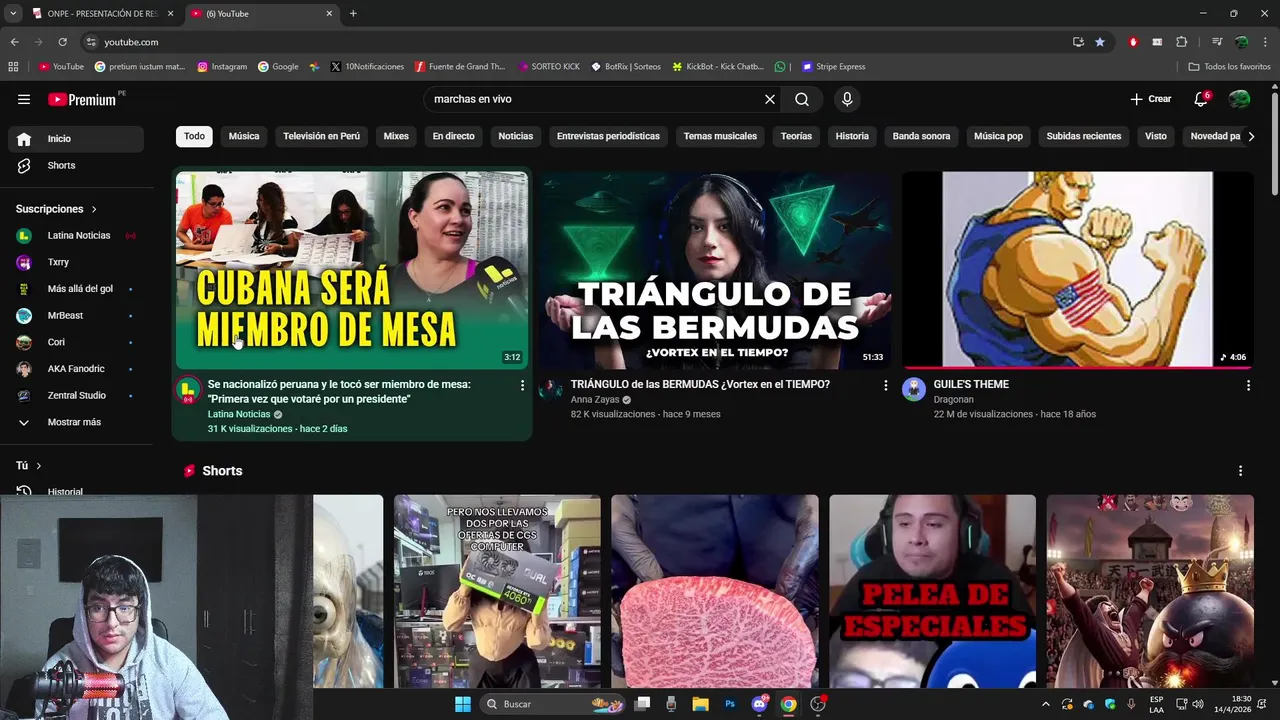Open Zentral Studio subscription channel
Viewport: 1280px width, 720px height.
pyautogui.click(x=76, y=396)
